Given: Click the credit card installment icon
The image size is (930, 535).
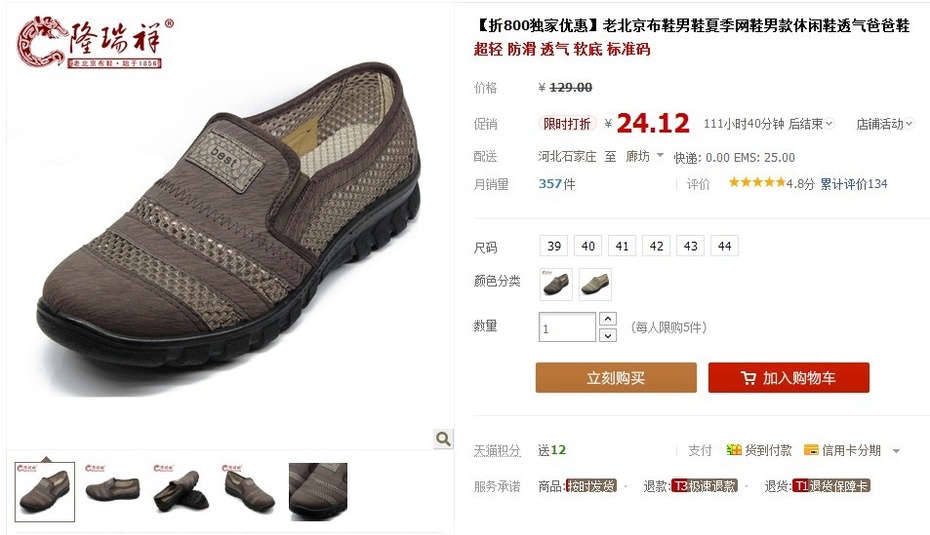Looking at the screenshot, I should (x=811, y=450).
